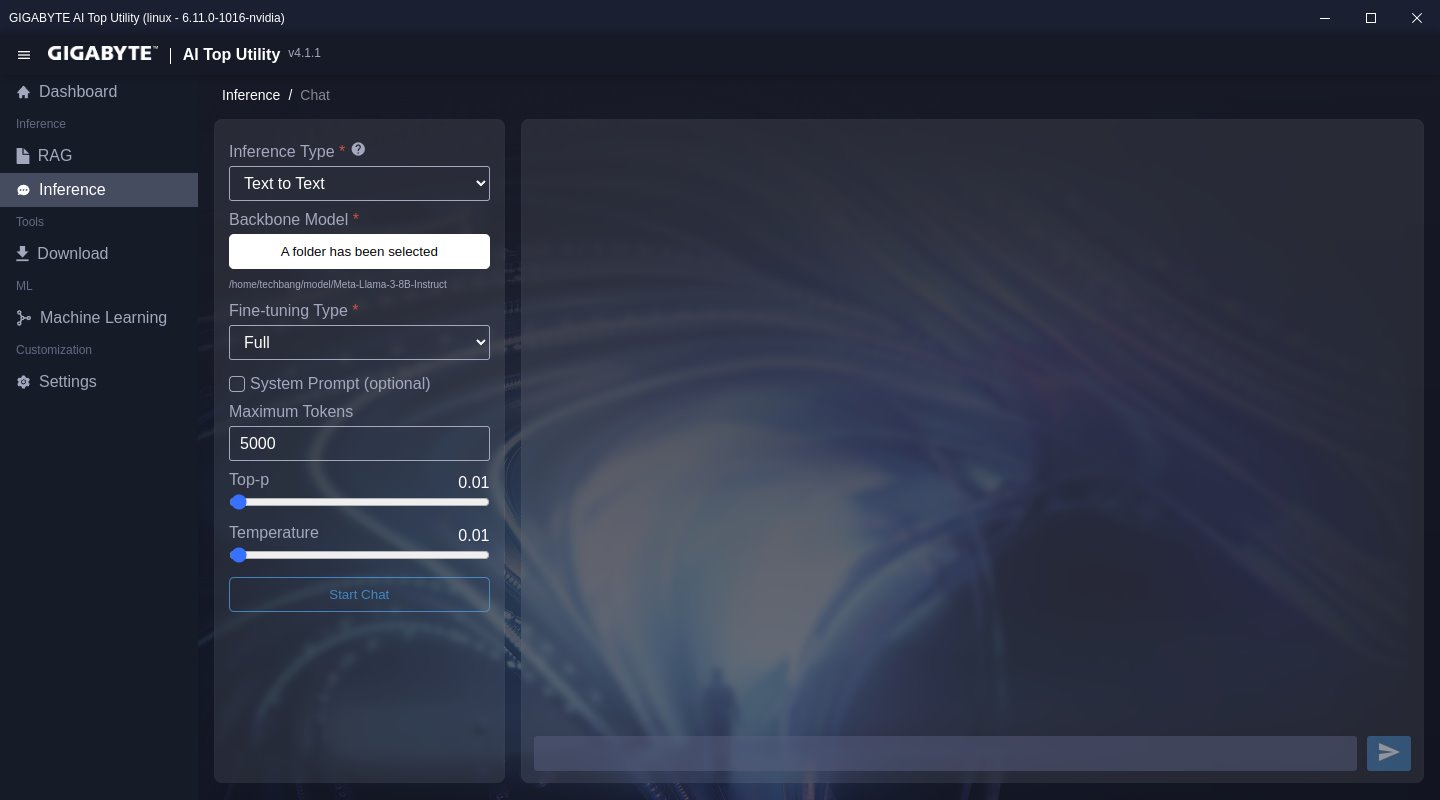Choose the Backbone Model folder button

pos(359,252)
